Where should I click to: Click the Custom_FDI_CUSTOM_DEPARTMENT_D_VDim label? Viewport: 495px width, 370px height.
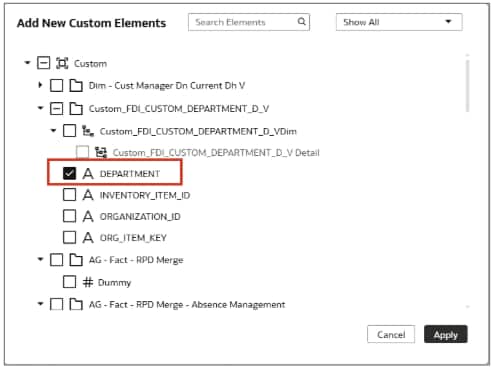[198, 131]
